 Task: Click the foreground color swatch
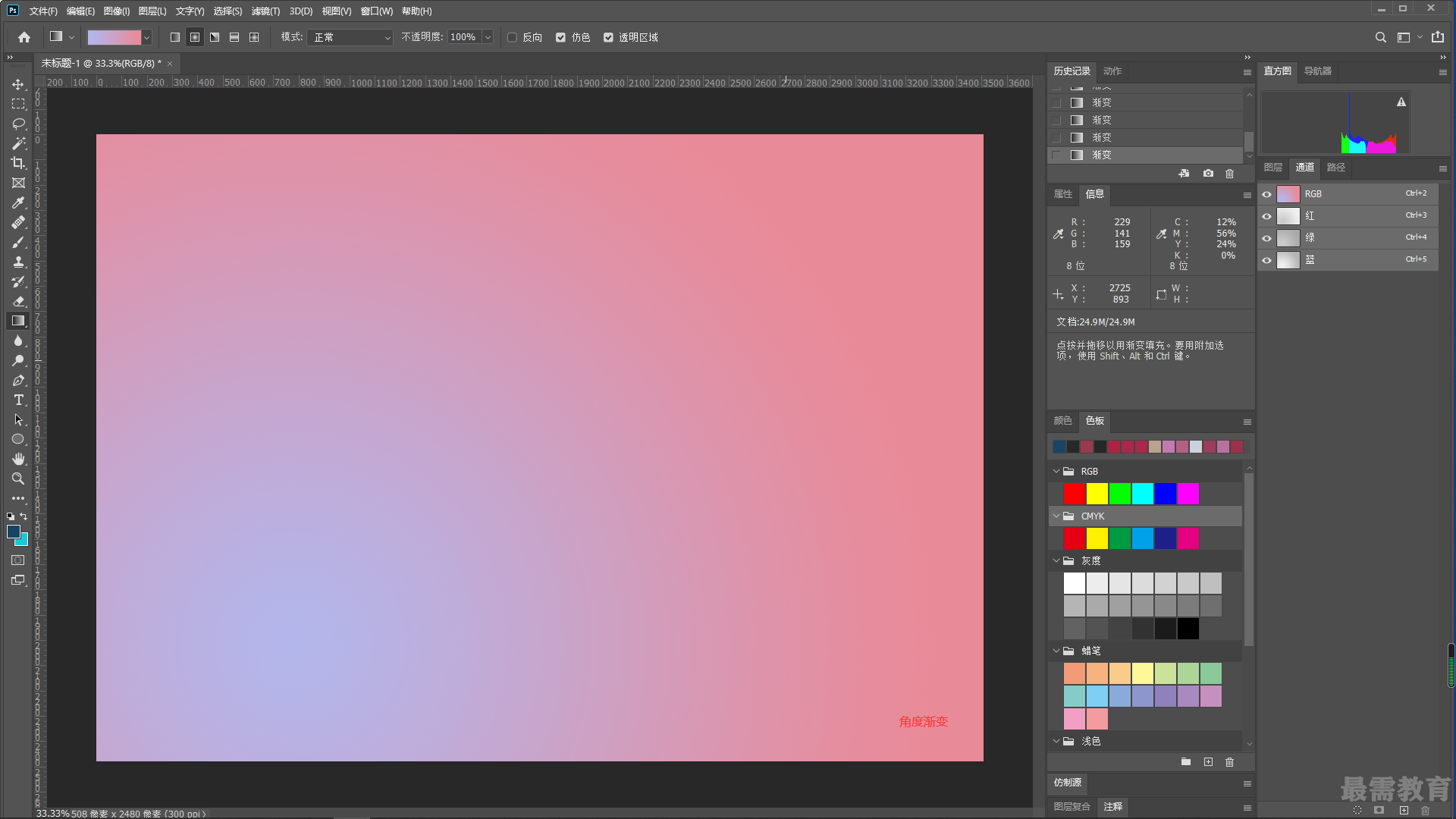(x=14, y=532)
